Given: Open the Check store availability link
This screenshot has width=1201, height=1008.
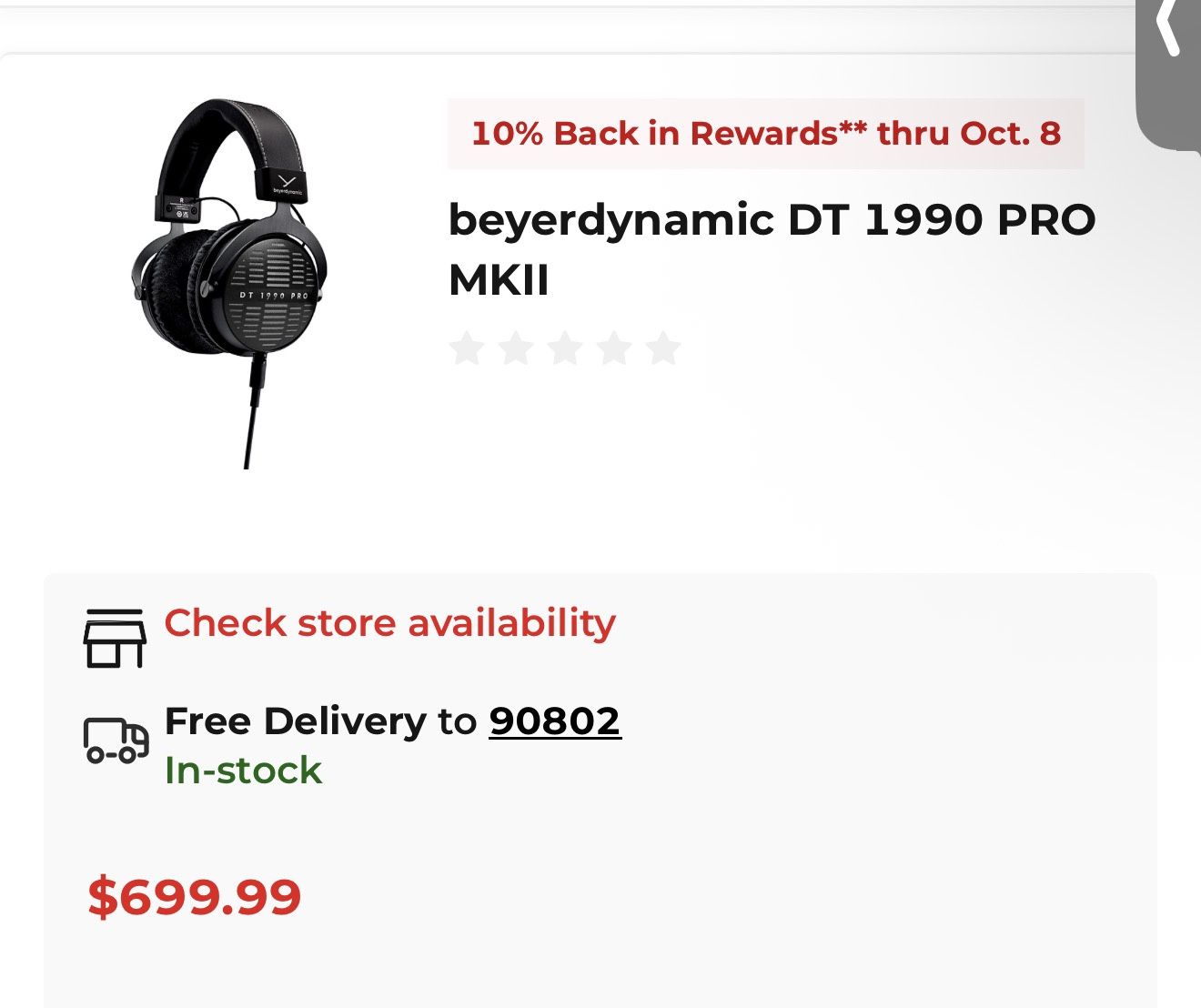Looking at the screenshot, I should [x=389, y=623].
